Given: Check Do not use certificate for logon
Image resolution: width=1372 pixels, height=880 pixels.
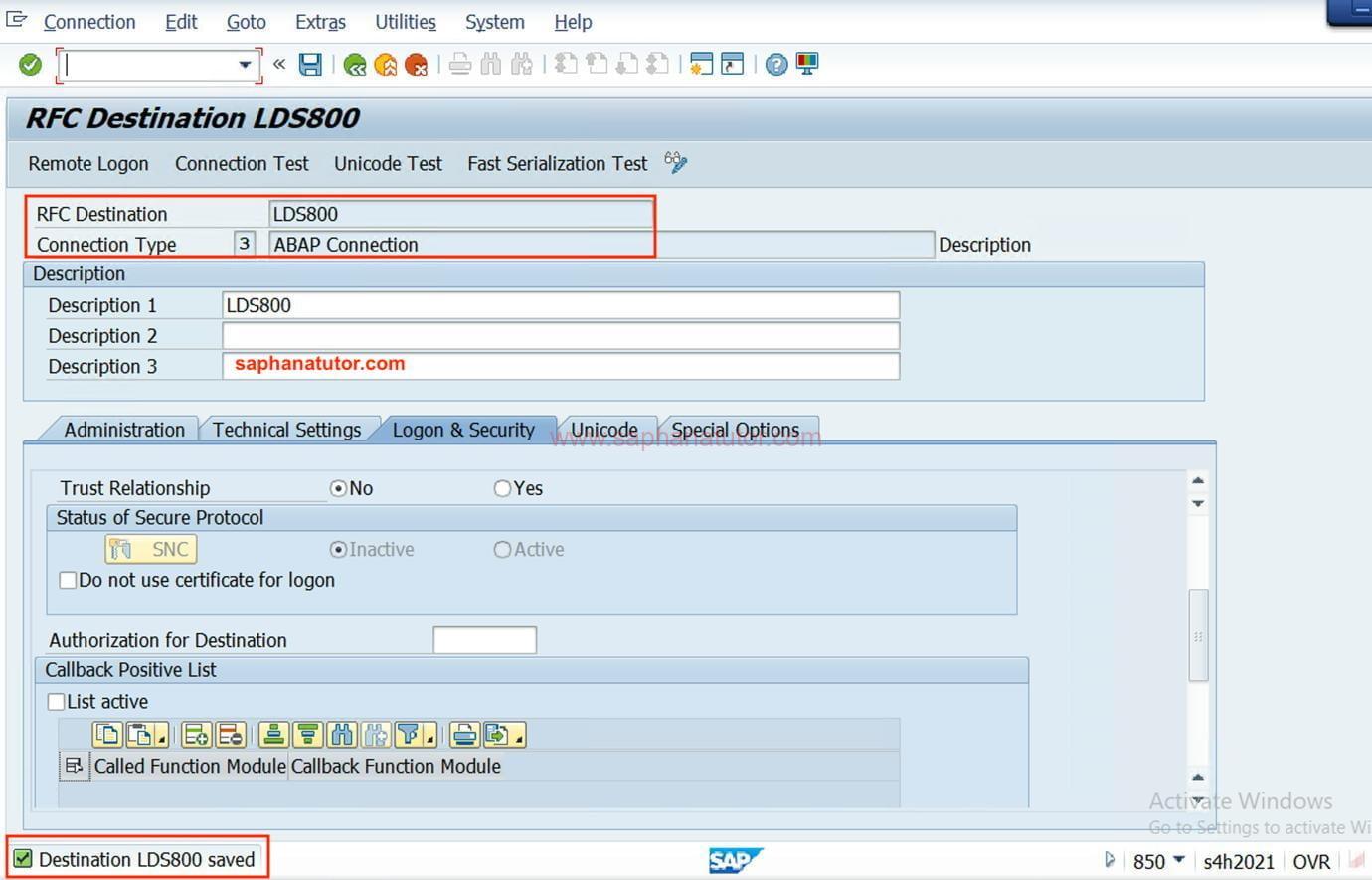Looking at the screenshot, I should pos(68,580).
